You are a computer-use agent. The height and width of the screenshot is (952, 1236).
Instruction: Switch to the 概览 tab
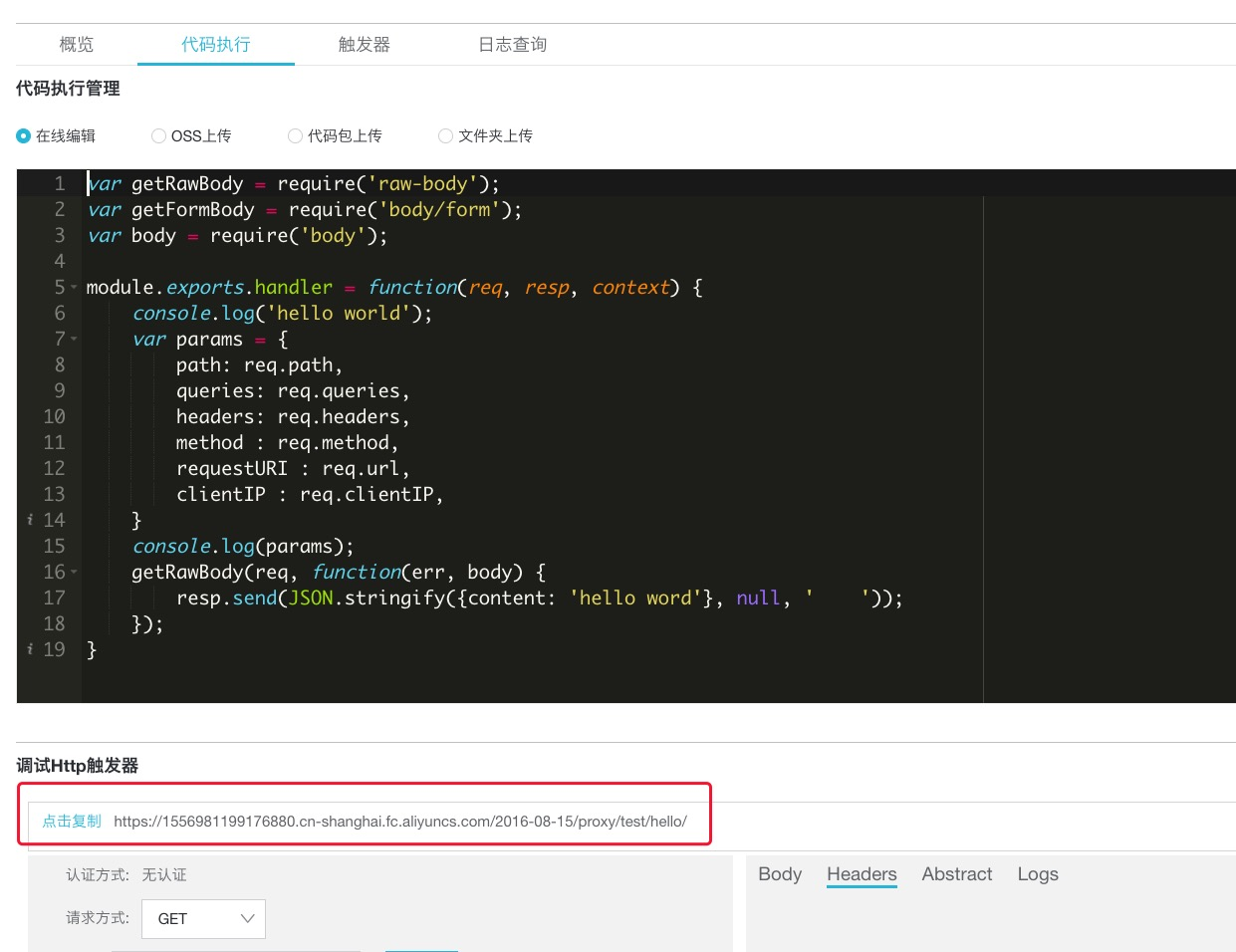pyautogui.click(x=77, y=45)
